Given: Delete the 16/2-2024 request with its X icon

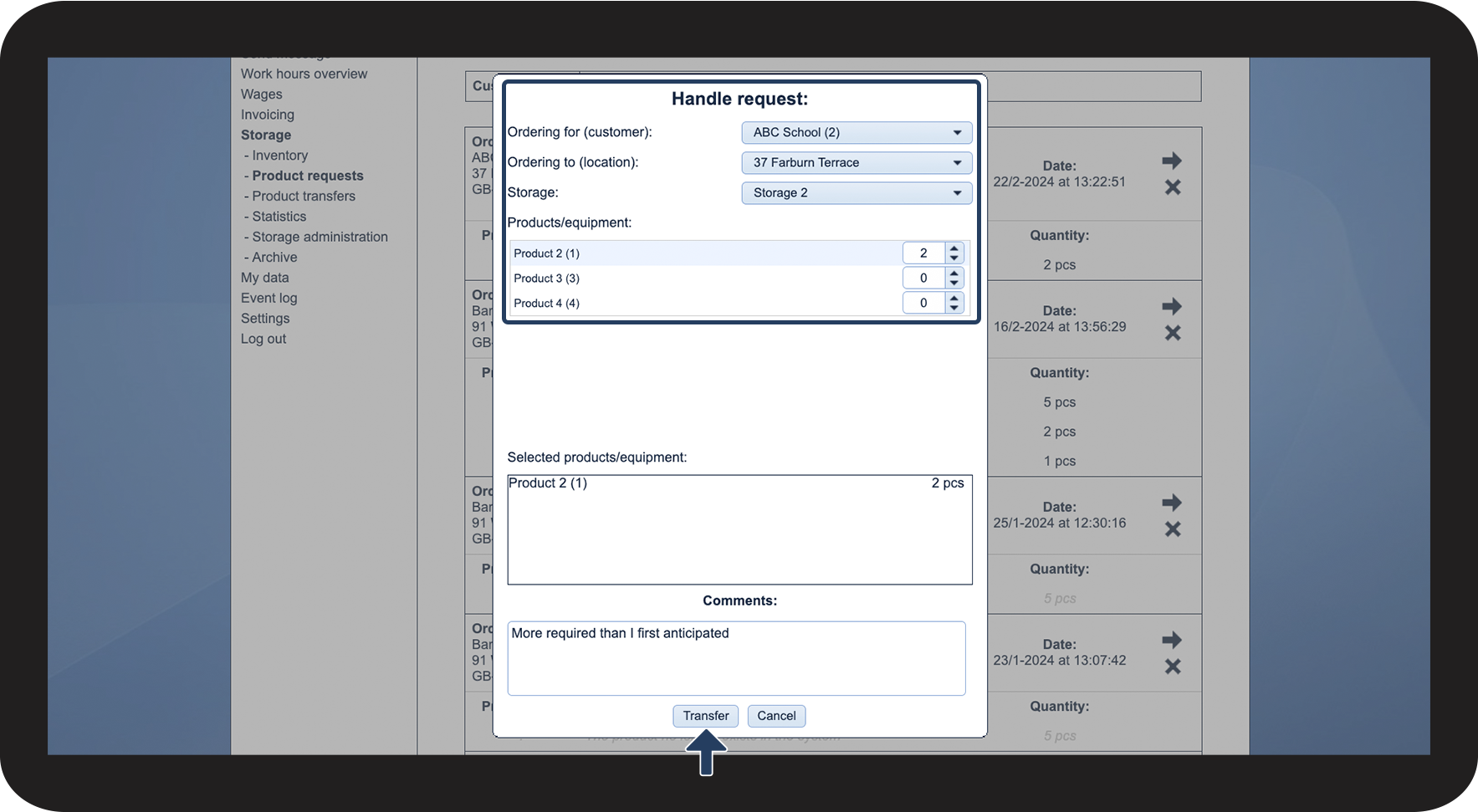Looking at the screenshot, I should coord(1173,333).
